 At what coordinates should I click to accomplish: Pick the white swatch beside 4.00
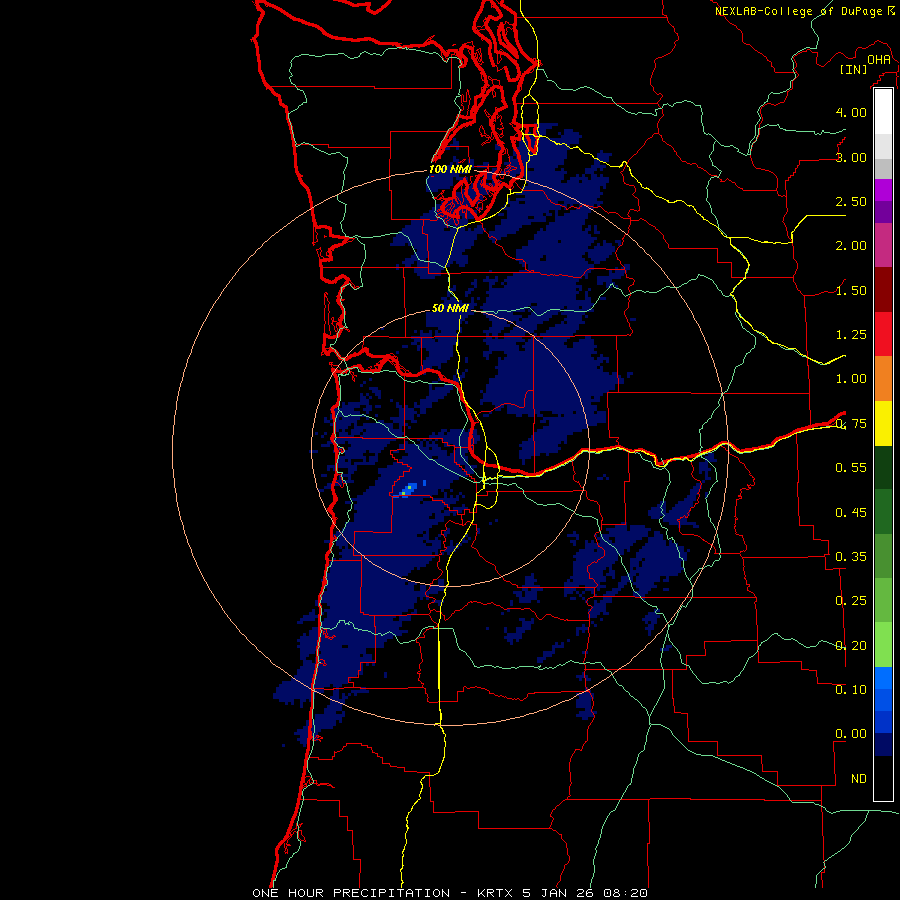coord(883,111)
